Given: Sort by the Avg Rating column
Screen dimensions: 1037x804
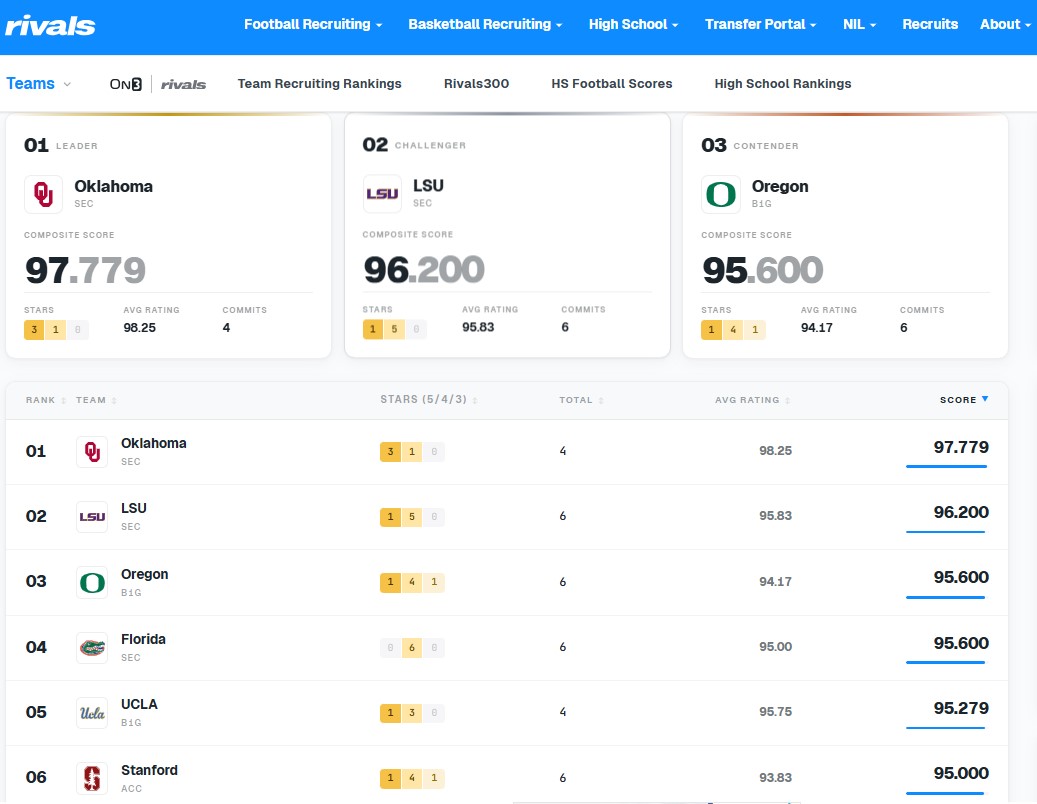Looking at the screenshot, I should 753,400.
